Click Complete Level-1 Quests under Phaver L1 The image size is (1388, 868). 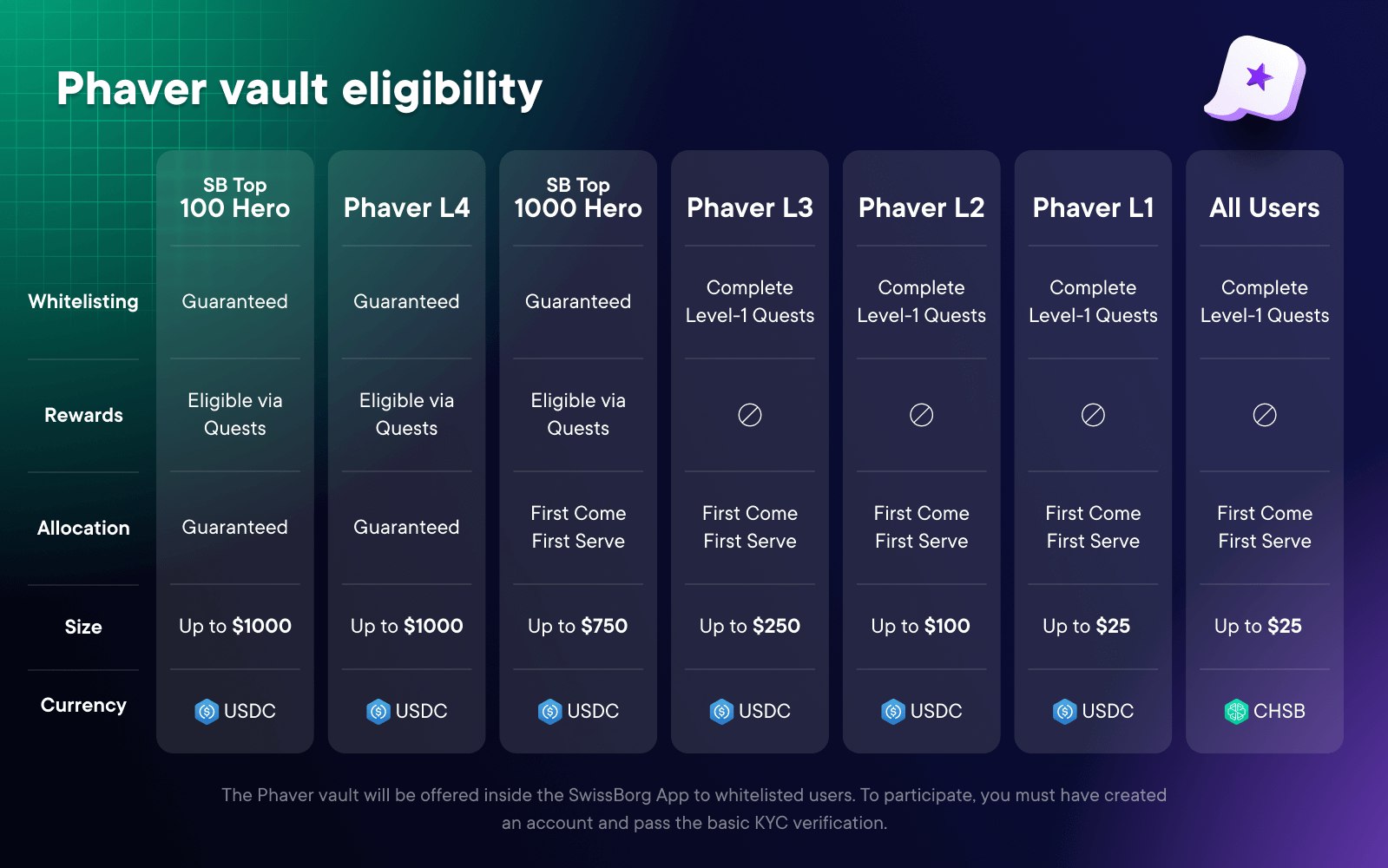(x=1093, y=301)
